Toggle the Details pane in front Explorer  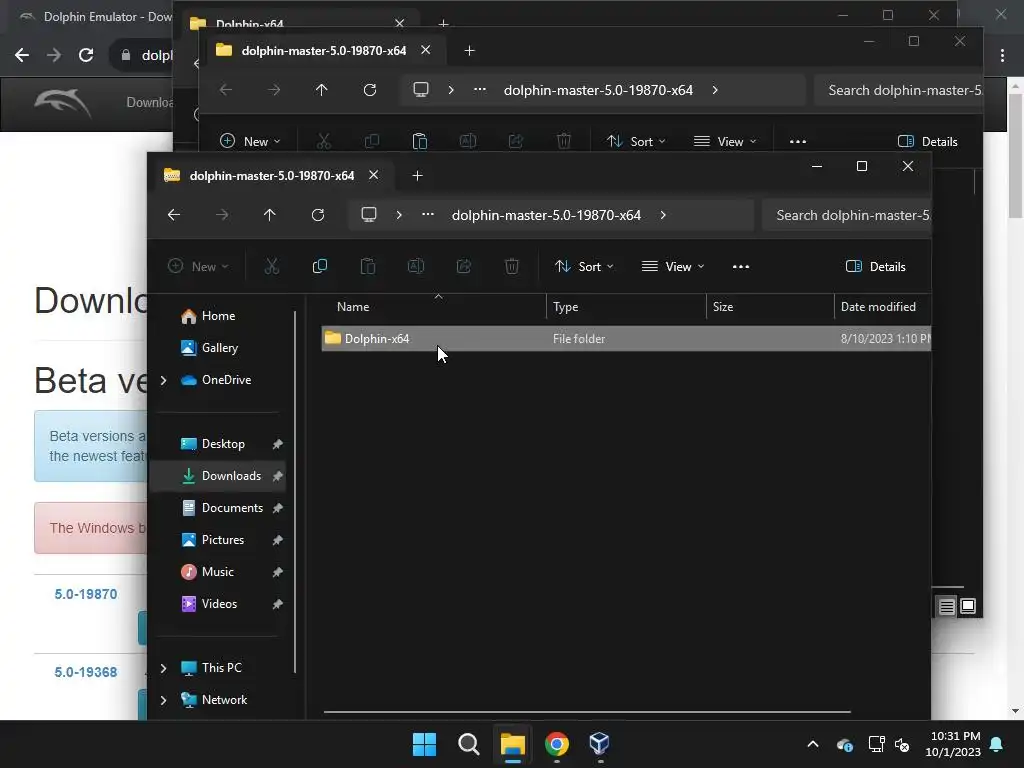[x=876, y=266]
